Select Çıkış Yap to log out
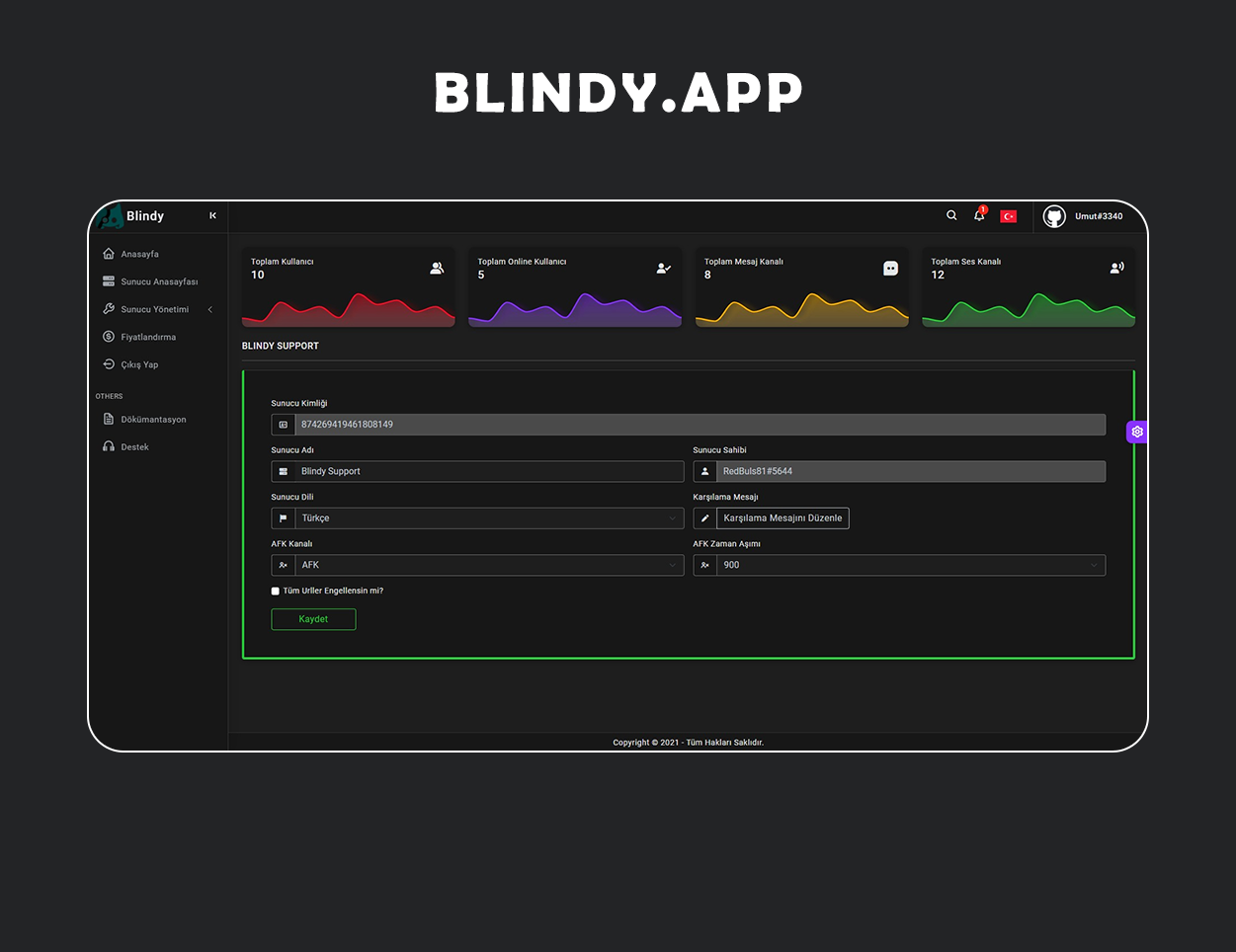Viewport: 1236px width, 952px height. click(x=139, y=364)
